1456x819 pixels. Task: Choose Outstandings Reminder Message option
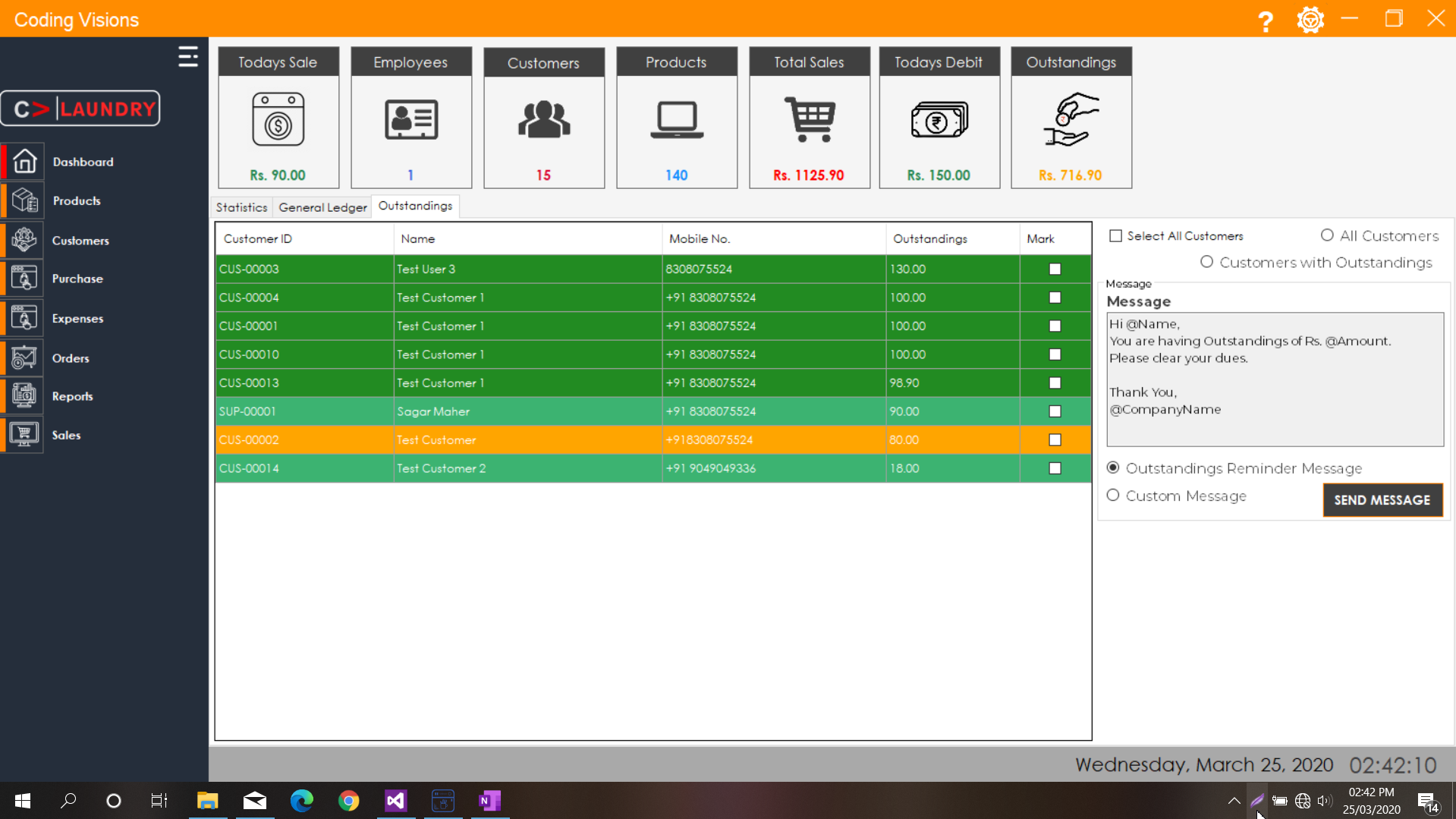coord(1113,468)
